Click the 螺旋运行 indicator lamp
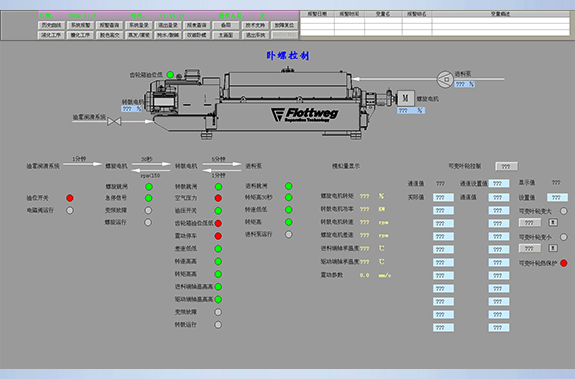Screen dimensions: 575x379 click(148, 222)
